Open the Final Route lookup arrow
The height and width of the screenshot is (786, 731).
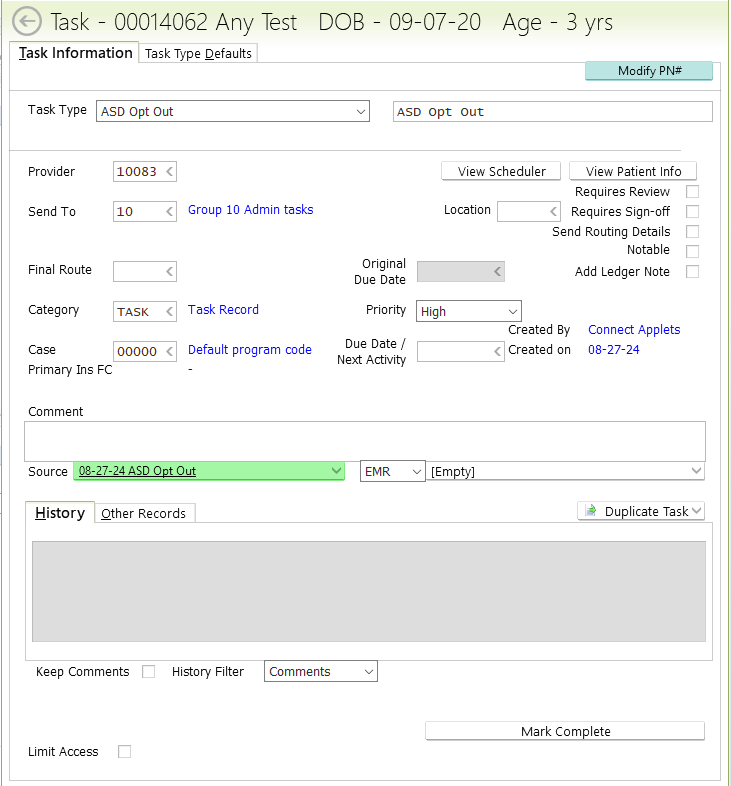[x=169, y=271]
